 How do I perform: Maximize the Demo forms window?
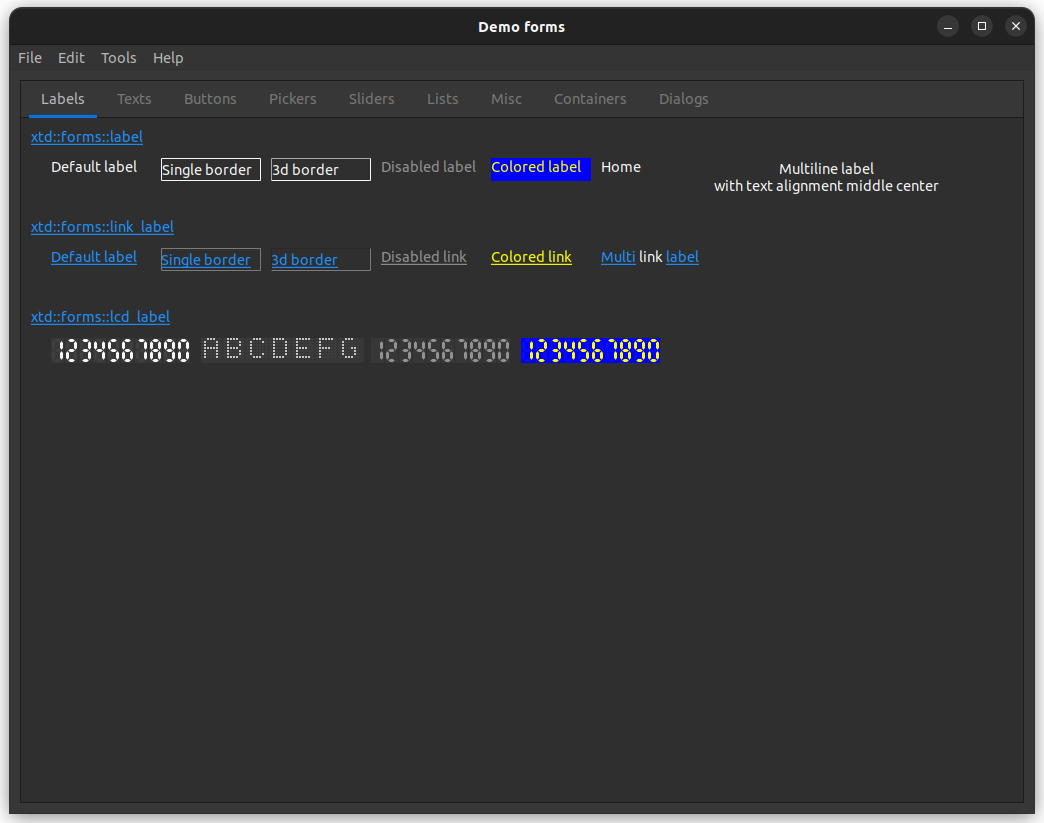pyautogui.click(x=982, y=27)
